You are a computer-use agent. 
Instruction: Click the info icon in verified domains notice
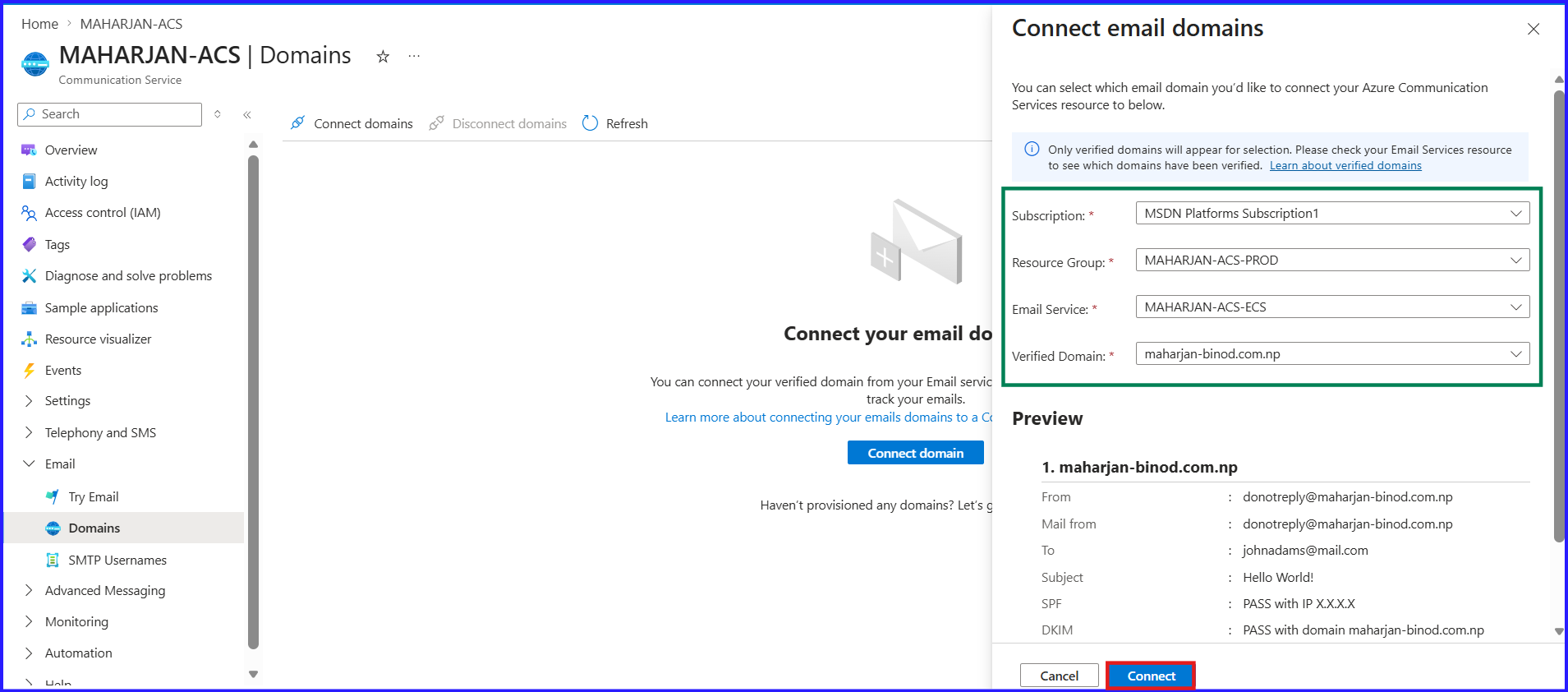(x=1032, y=150)
